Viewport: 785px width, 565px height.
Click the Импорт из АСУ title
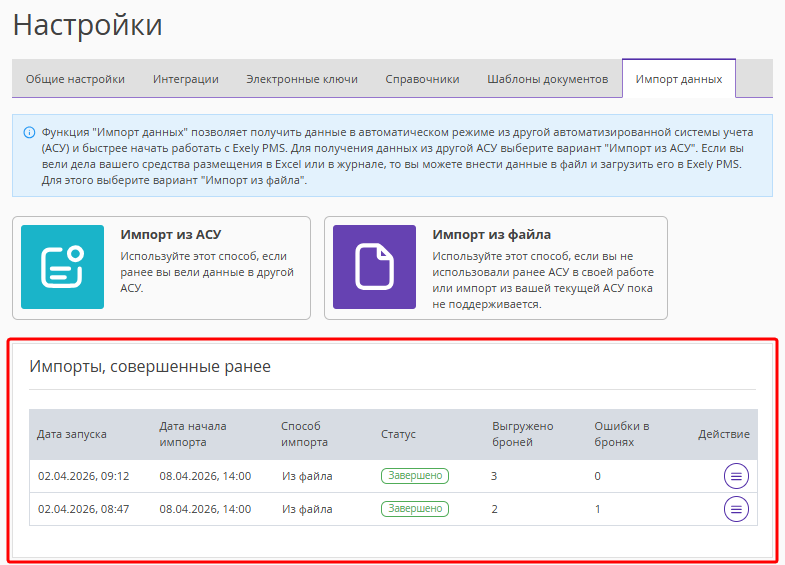[171, 234]
